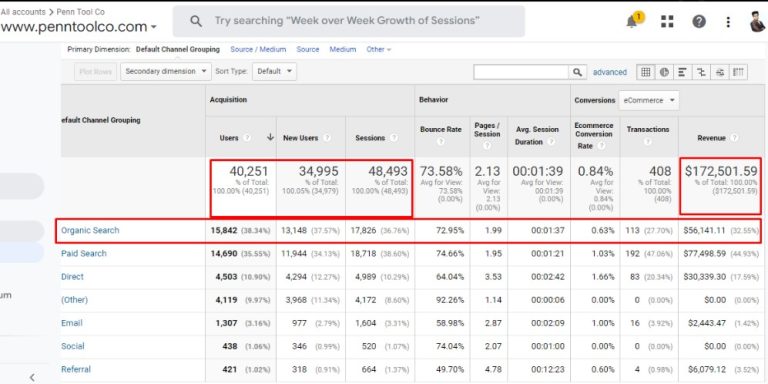Open the eCommerce conversions dropdown
The image size is (768, 384).
648,100
